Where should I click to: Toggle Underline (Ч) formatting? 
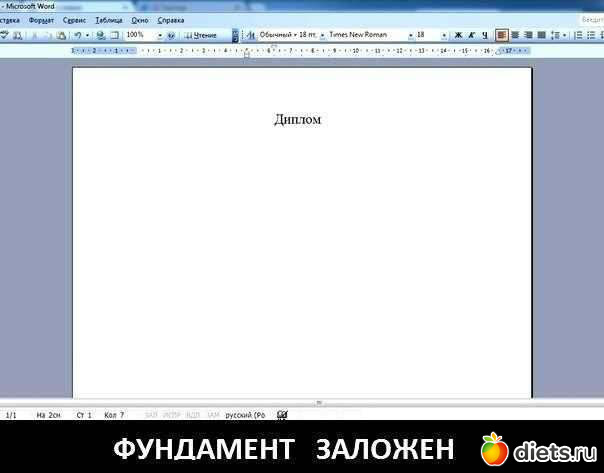click(x=485, y=35)
